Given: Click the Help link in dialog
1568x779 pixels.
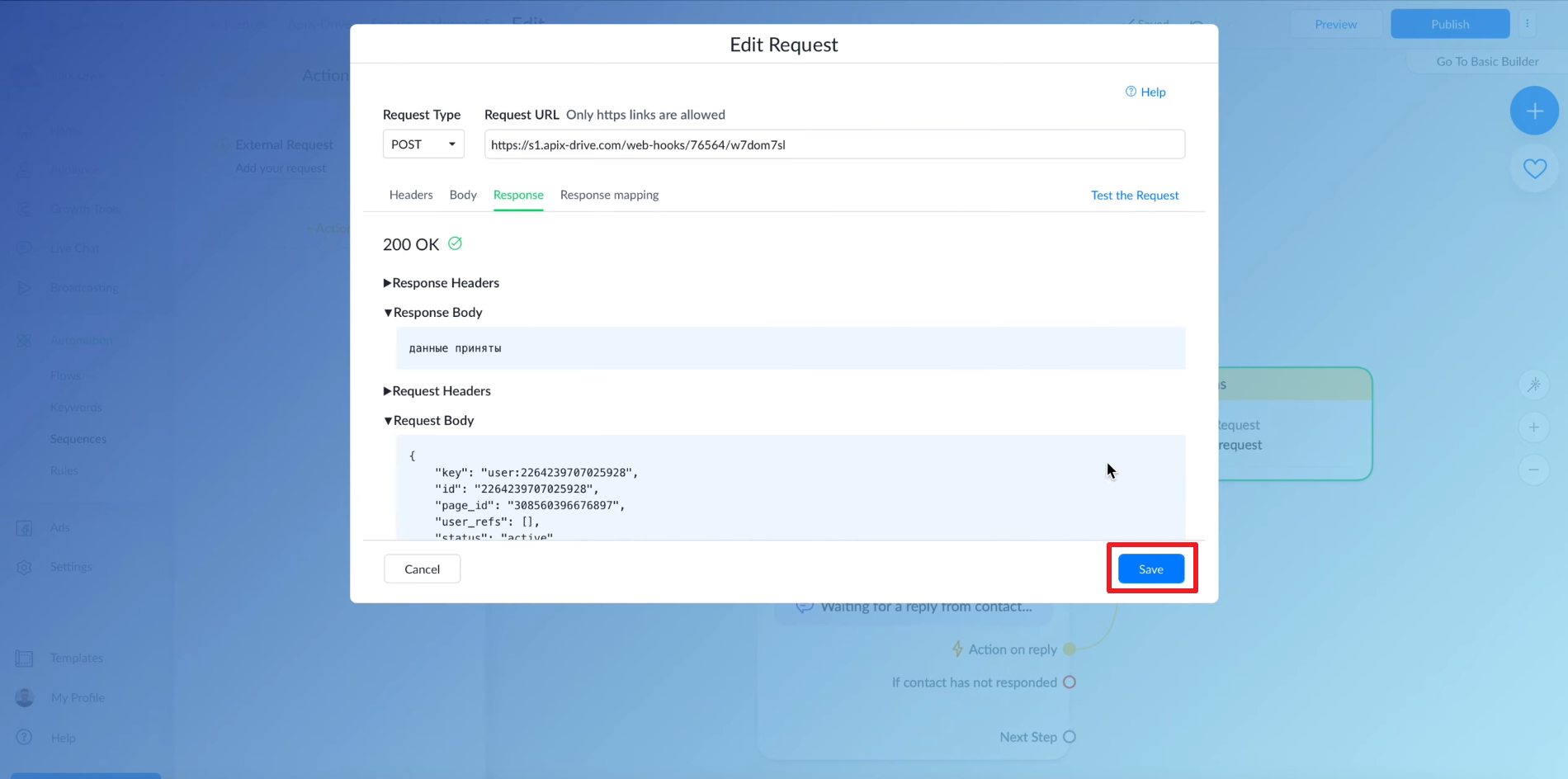Looking at the screenshot, I should click(1153, 92).
